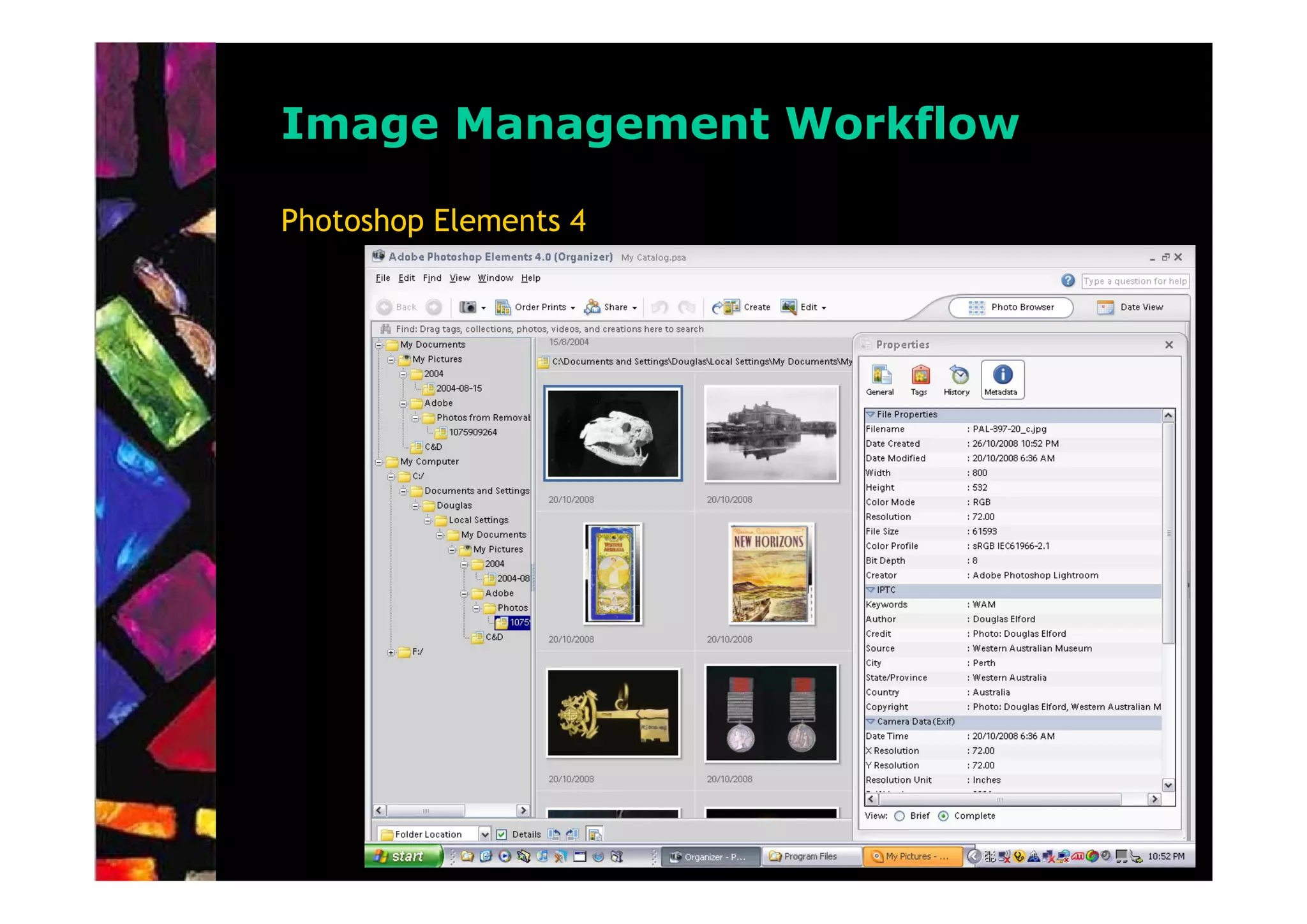Viewport: 1307px width, 924px height.
Task: Click the Undo arrow icon
Action: (659, 308)
